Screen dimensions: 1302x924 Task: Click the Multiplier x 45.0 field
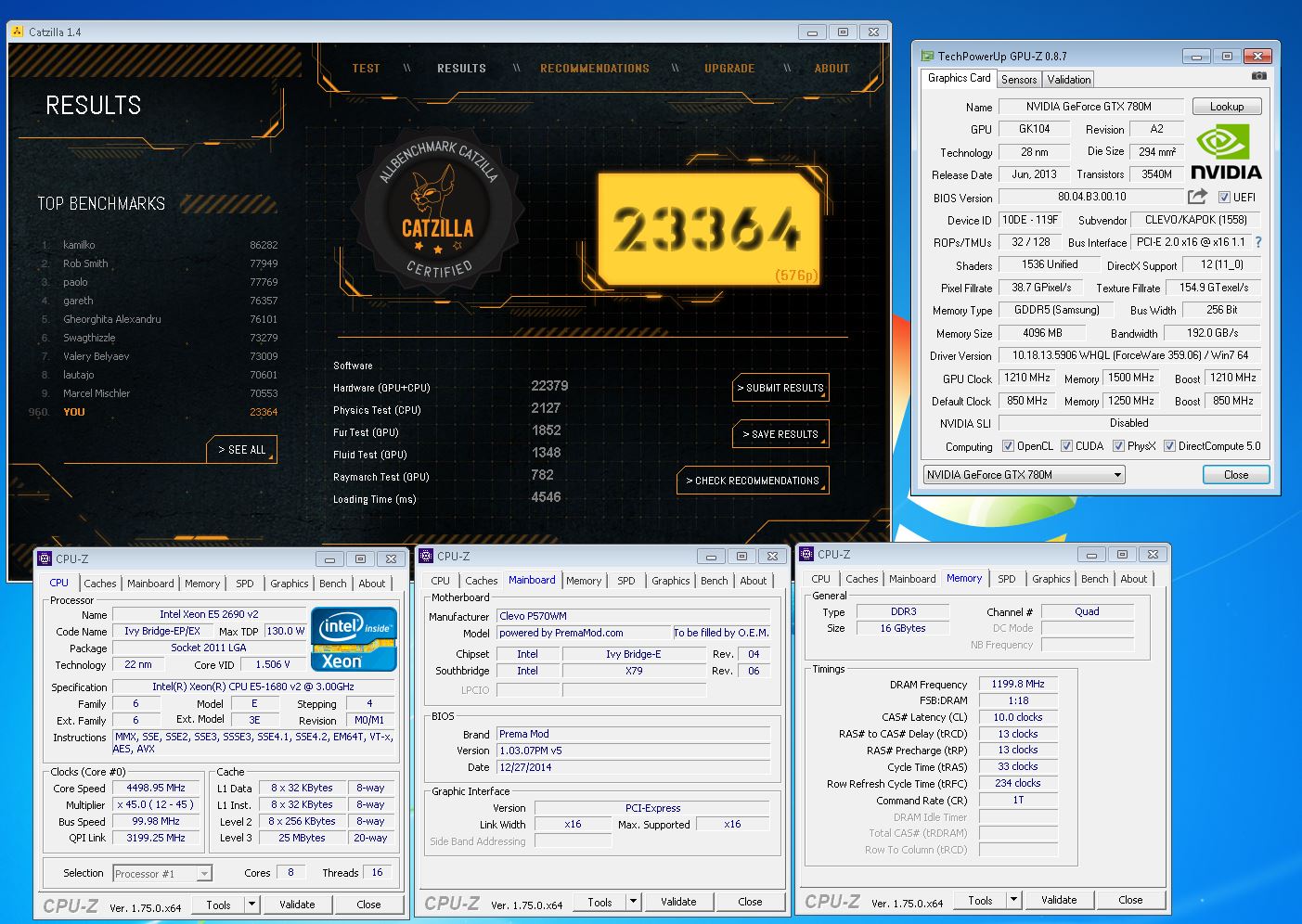(156, 804)
